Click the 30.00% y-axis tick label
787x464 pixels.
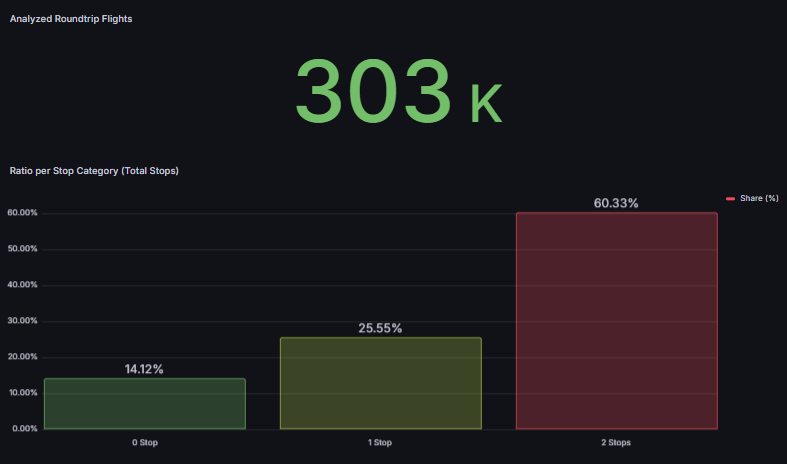pos(22,321)
